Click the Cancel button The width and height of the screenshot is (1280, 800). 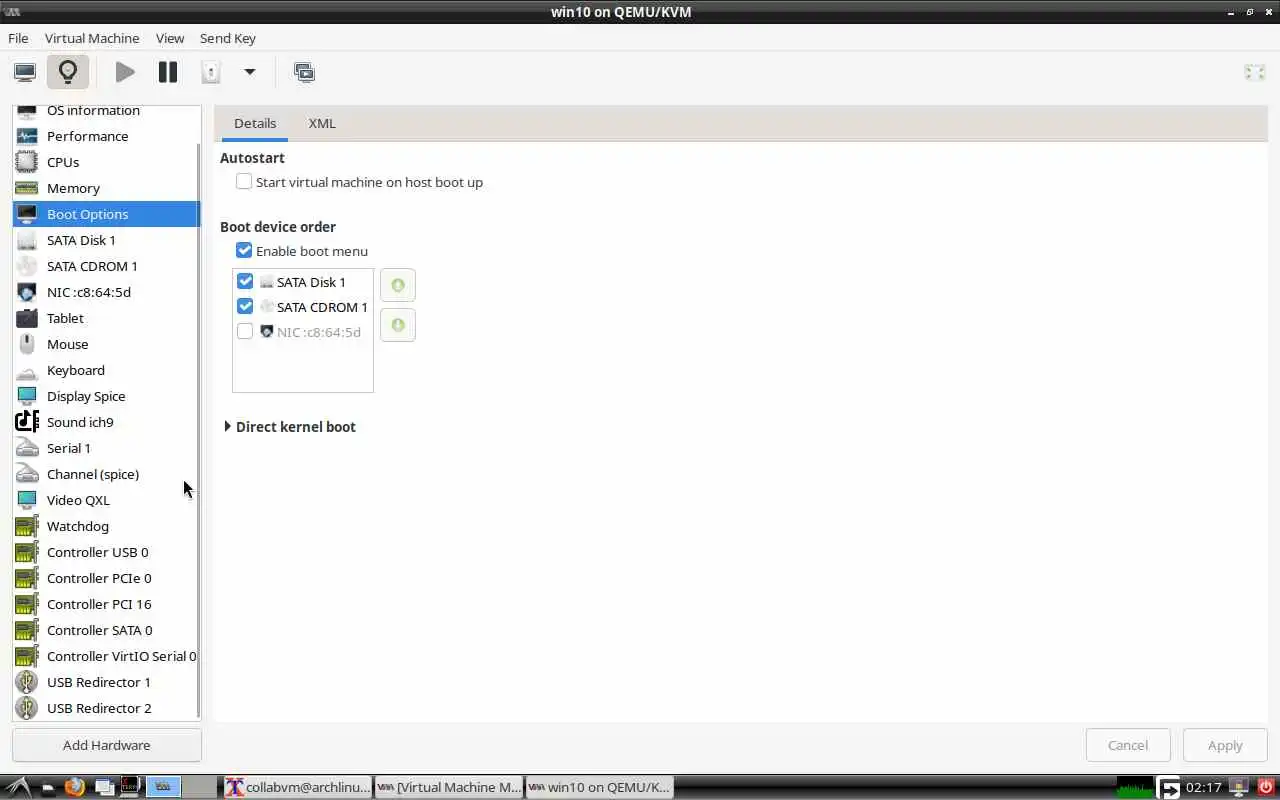[1128, 745]
